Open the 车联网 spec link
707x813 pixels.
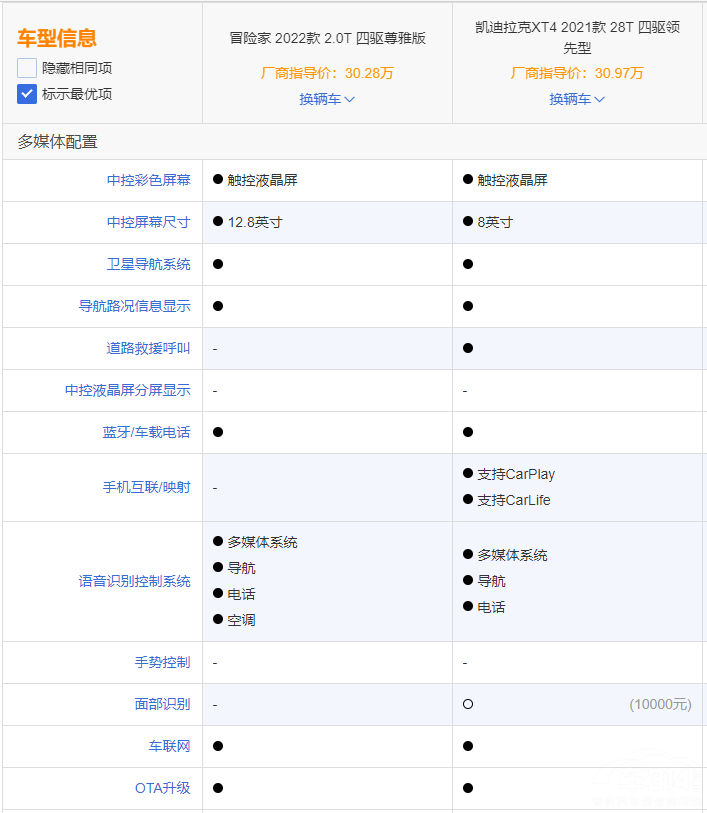[x=169, y=746]
